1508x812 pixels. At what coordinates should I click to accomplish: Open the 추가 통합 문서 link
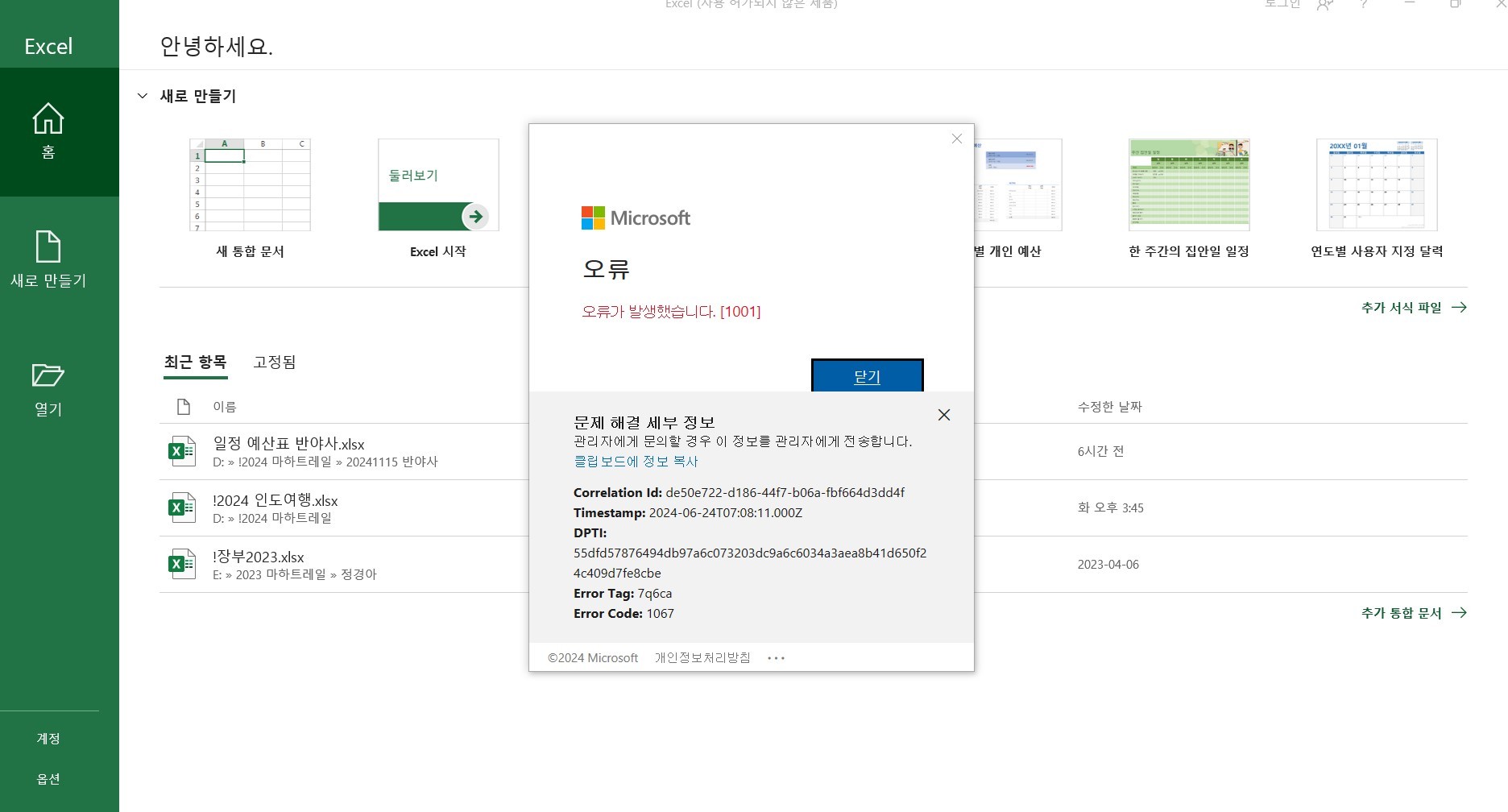point(1414,613)
